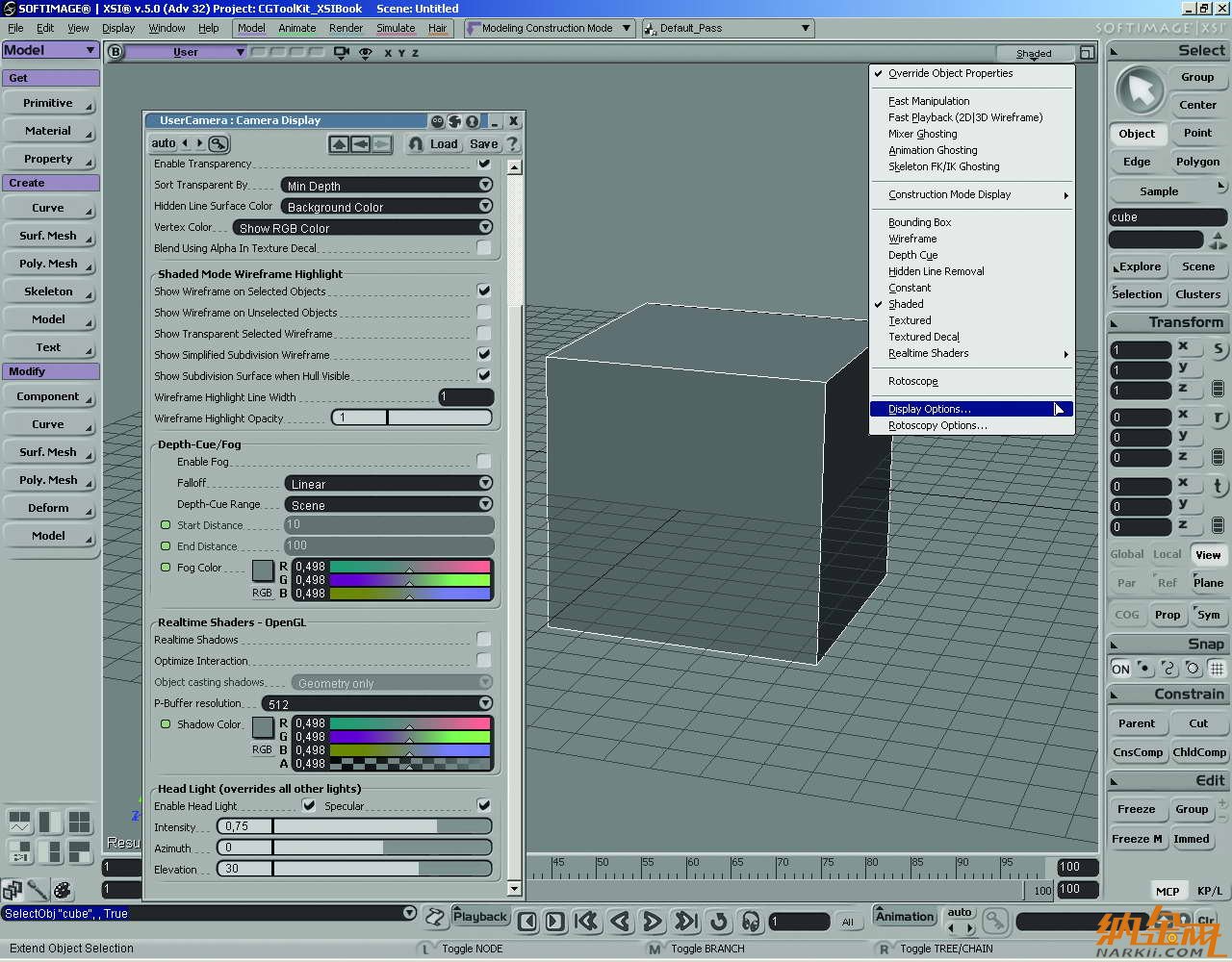The height and width of the screenshot is (962, 1232).
Task: Click the keyhole lock icon in Camera Display title bar
Action: tap(472, 121)
